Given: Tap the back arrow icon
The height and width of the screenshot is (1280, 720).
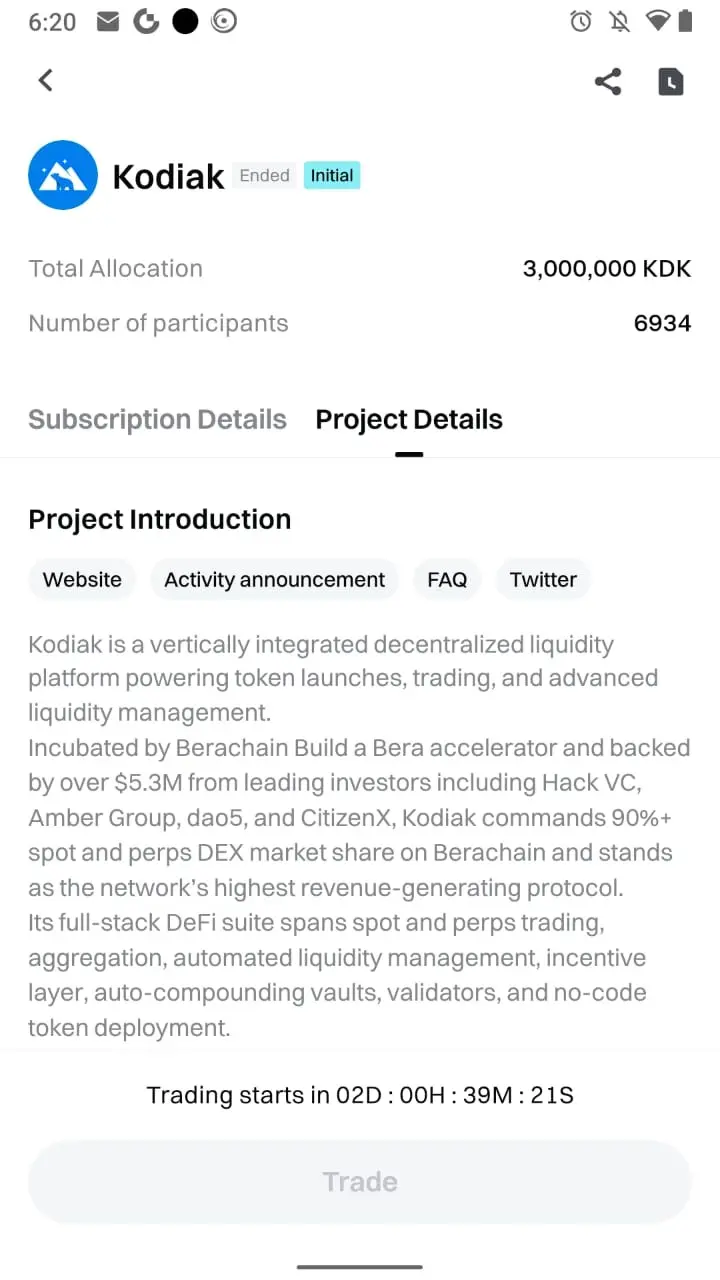Looking at the screenshot, I should tap(45, 81).
